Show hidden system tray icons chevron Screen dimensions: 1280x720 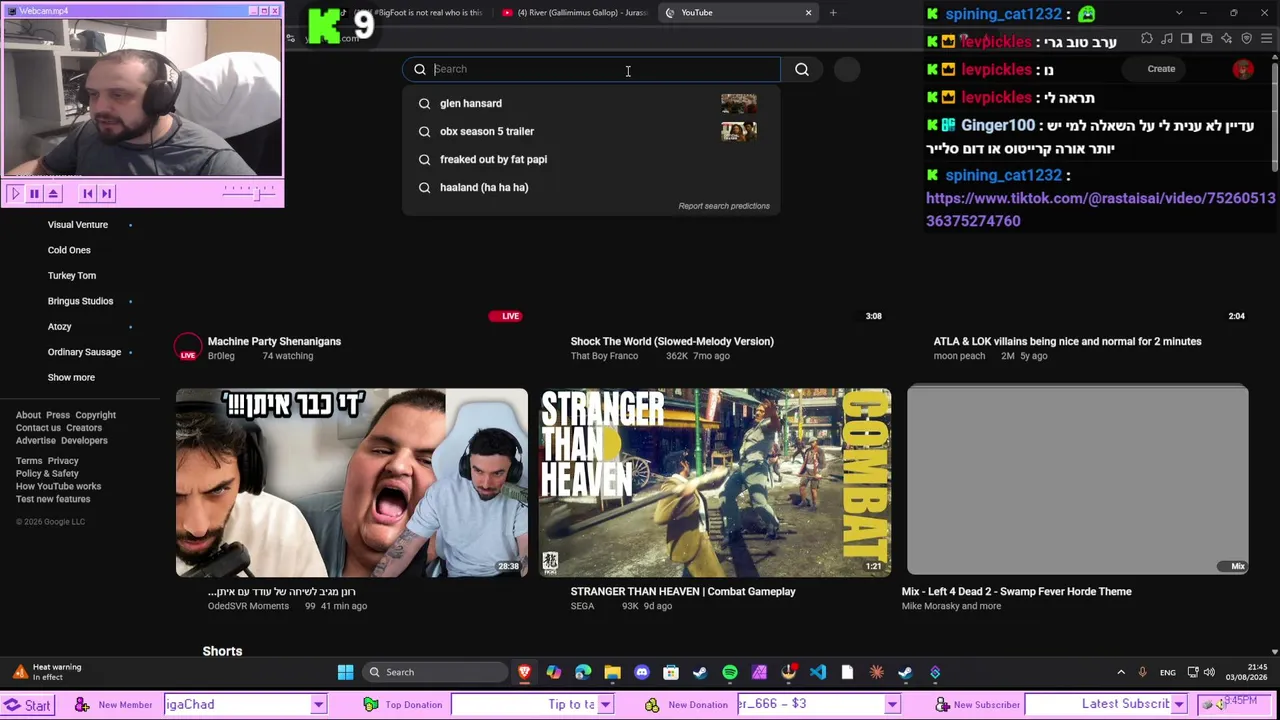[x=1121, y=672]
